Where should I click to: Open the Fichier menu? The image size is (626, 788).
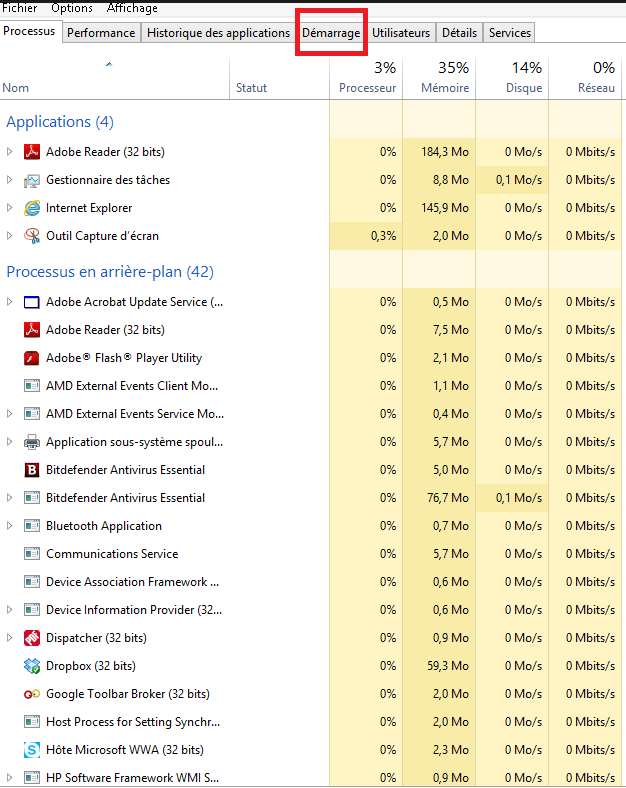pos(20,8)
